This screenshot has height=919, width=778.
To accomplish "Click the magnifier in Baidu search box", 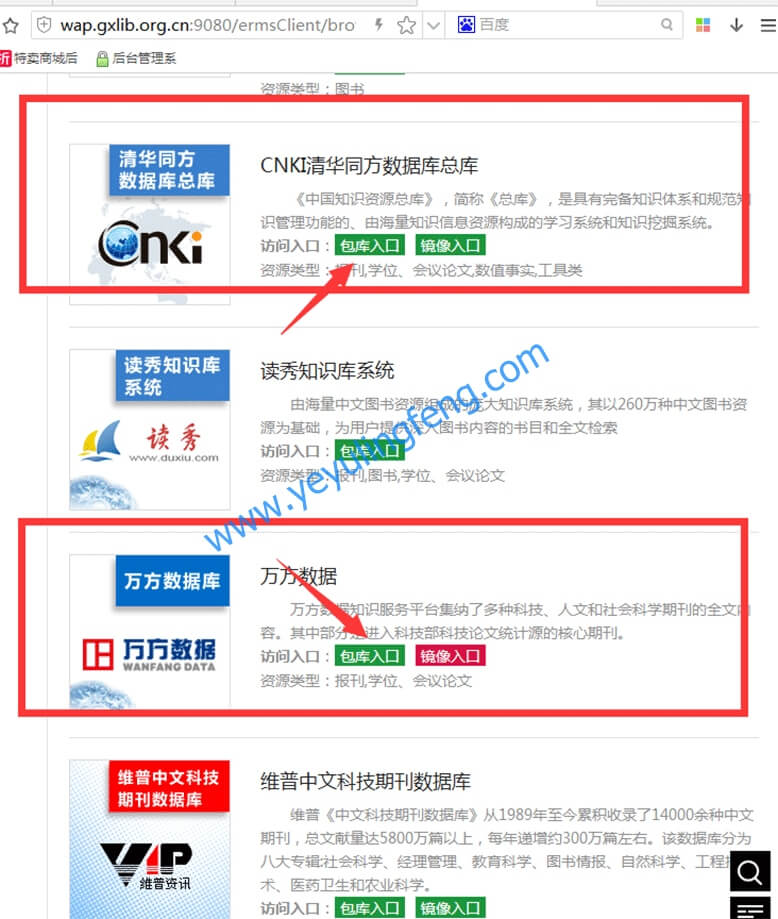I will coord(667,25).
